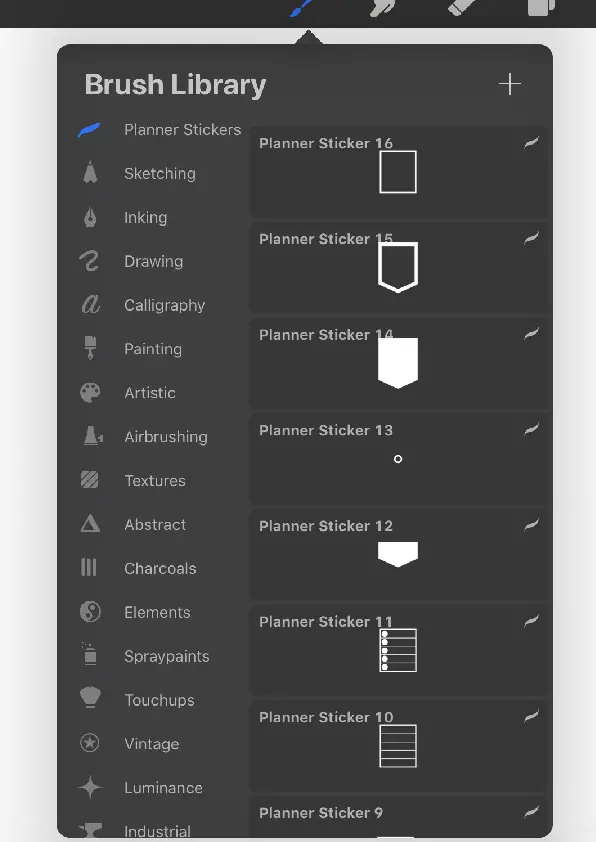
Task: Select the Elements yin-yang icon
Action: coord(90,612)
